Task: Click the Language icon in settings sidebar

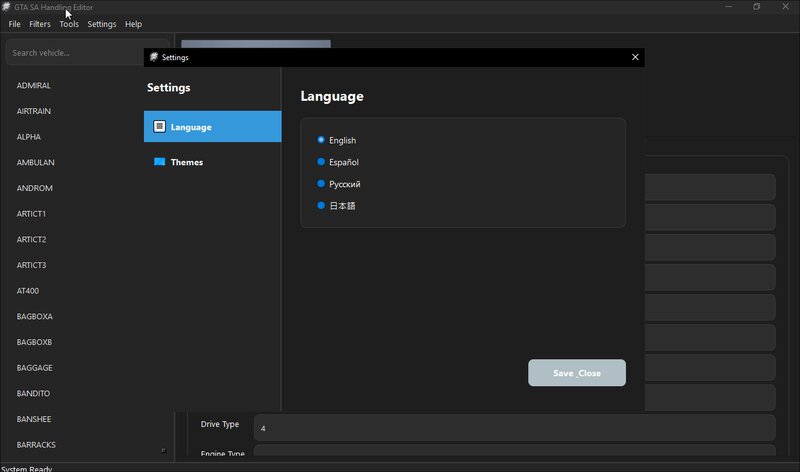Action: pos(159,127)
